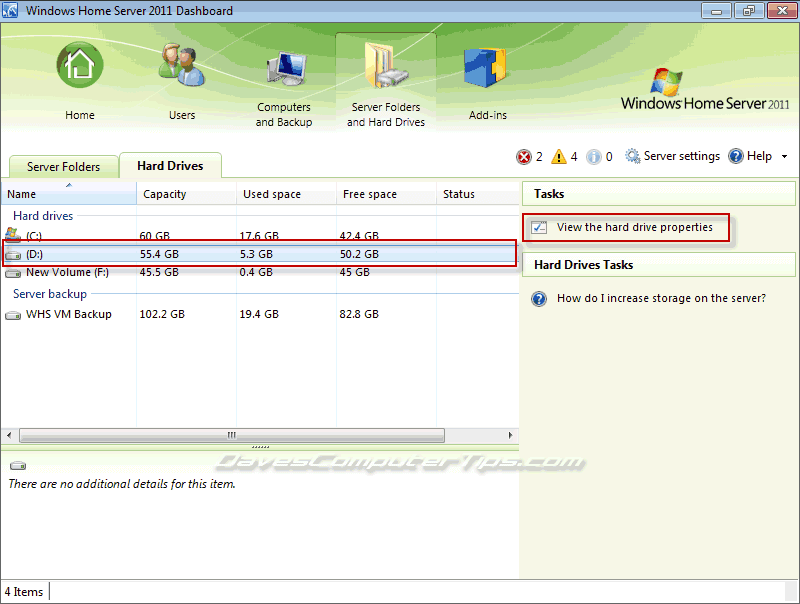800x604 pixels.
Task: Click the Hard drives group header
Action: 43,216
